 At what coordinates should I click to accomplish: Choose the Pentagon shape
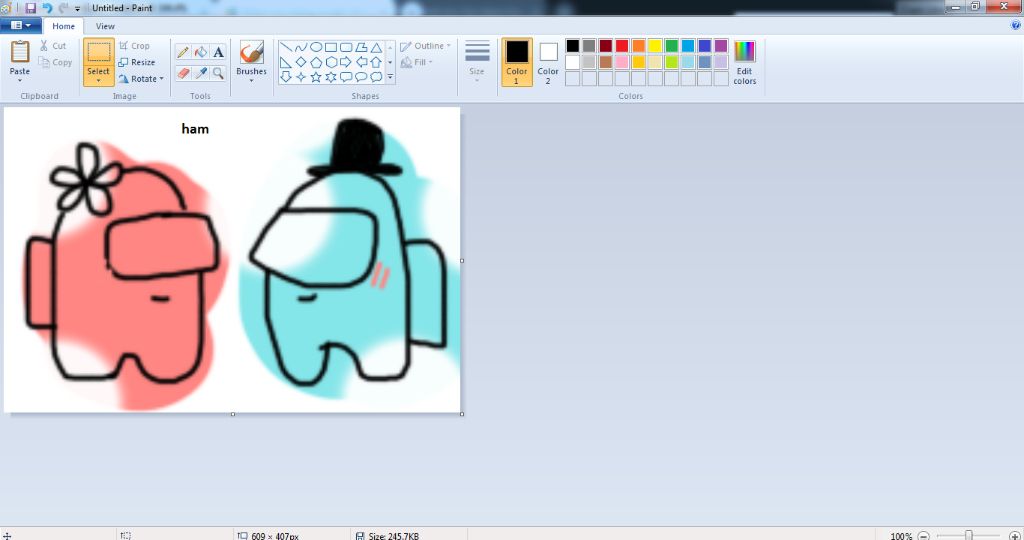316,62
